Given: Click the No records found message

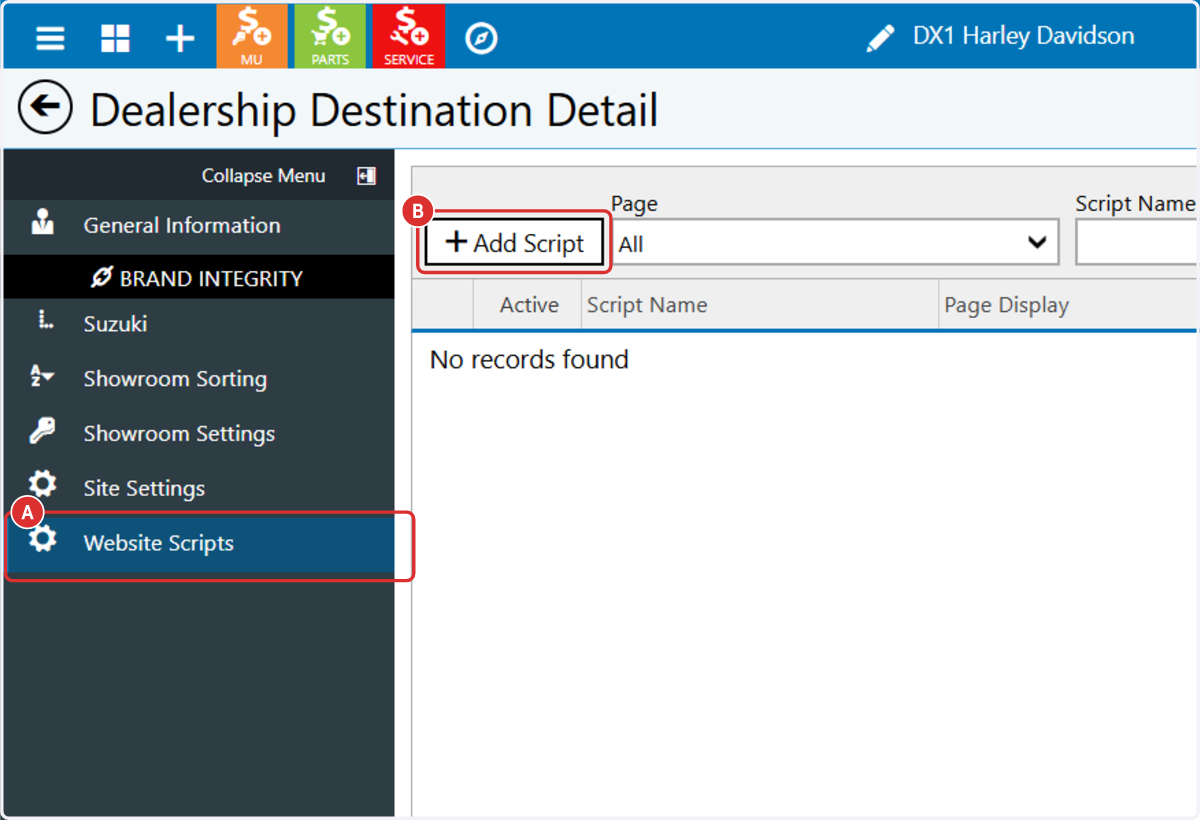Looking at the screenshot, I should point(529,360).
